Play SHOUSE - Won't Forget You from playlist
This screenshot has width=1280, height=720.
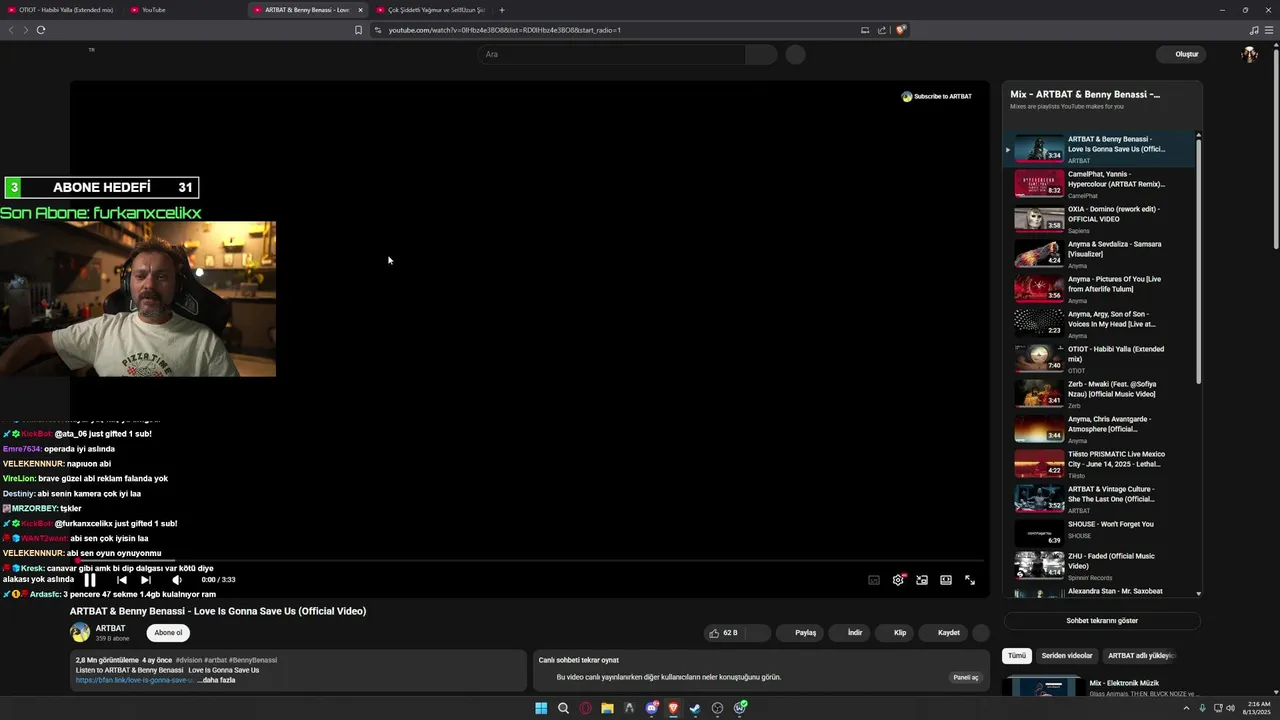click(1100, 534)
